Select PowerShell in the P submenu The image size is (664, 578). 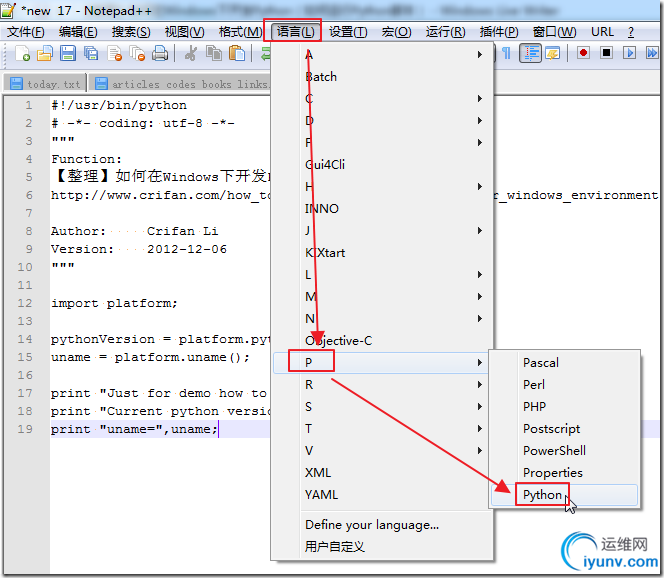tap(564, 451)
